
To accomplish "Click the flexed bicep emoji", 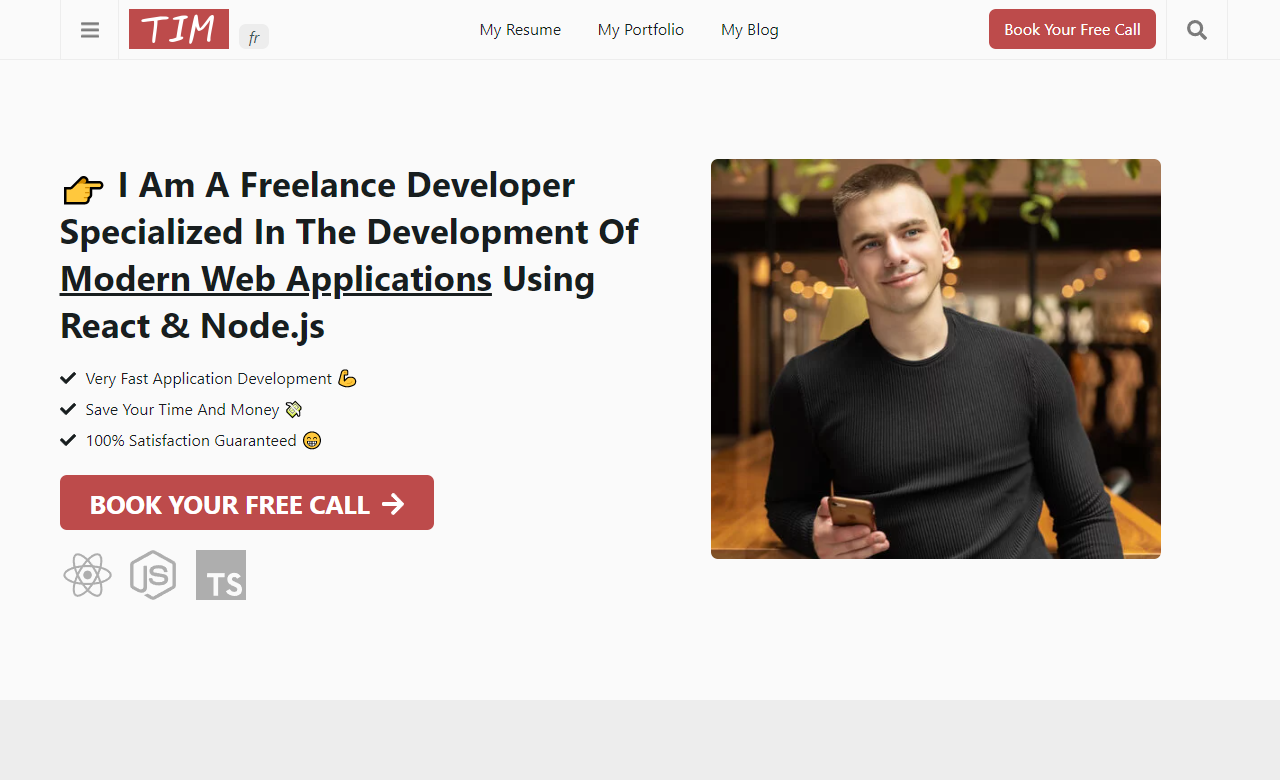I will 347,379.
